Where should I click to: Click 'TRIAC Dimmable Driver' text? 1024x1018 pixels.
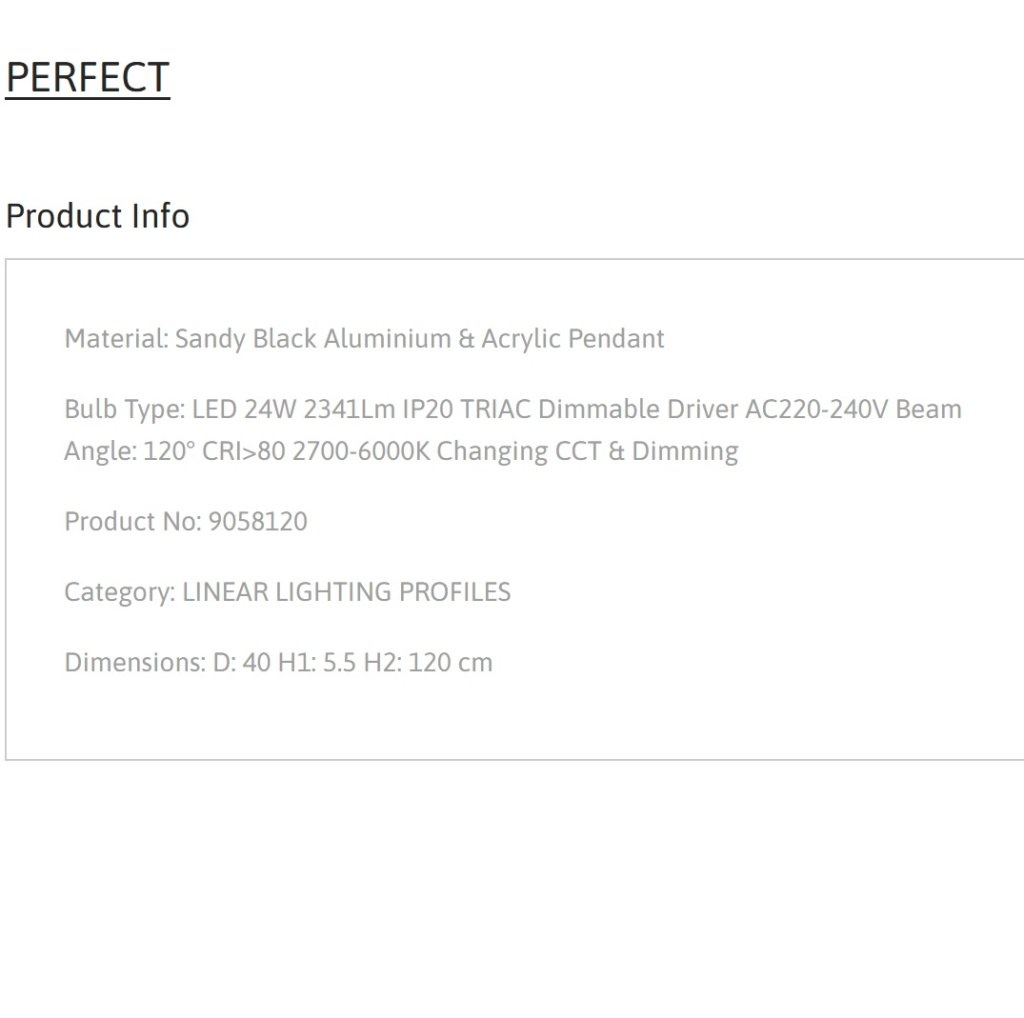600,409
